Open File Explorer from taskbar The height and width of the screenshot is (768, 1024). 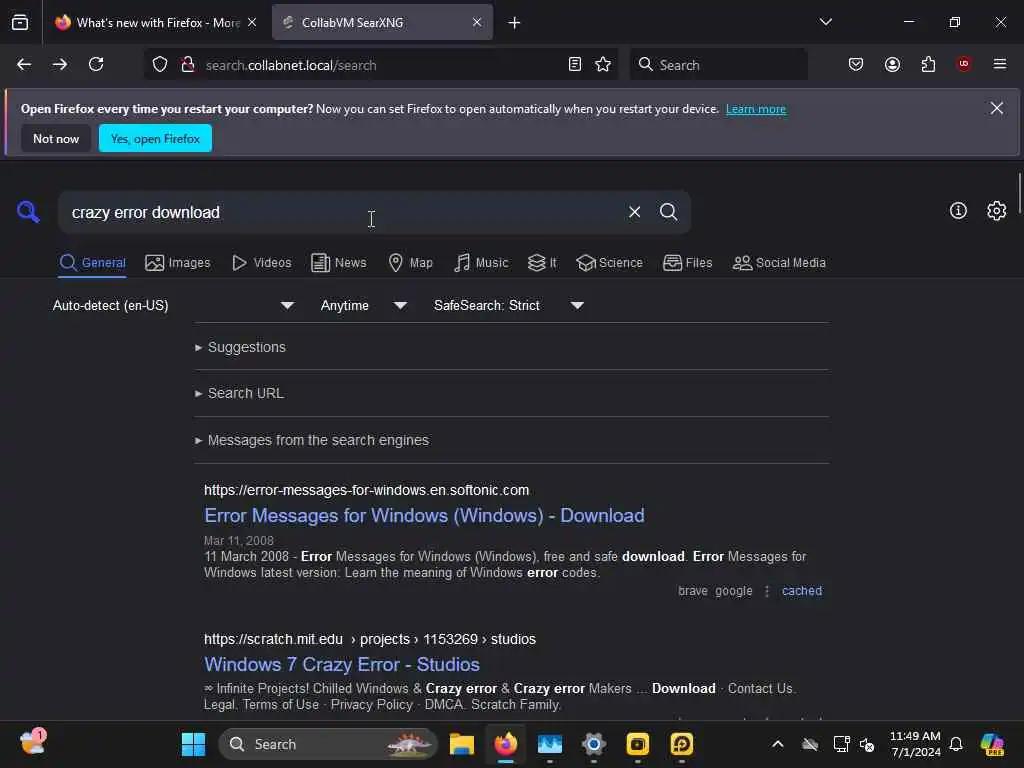click(x=462, y=744)
